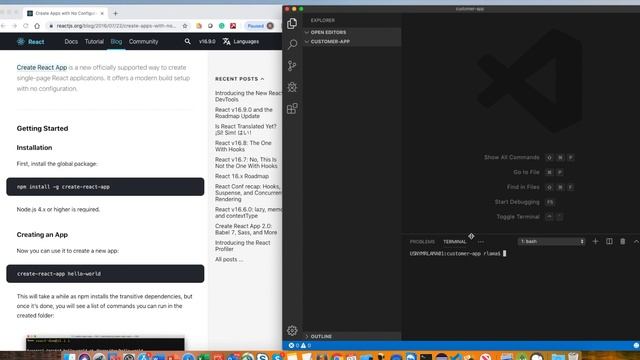This screenshot has width=640, height=360.
Task: Bookmark this page with the star icon
Action: pyautogui.click(x=184, y=26)
